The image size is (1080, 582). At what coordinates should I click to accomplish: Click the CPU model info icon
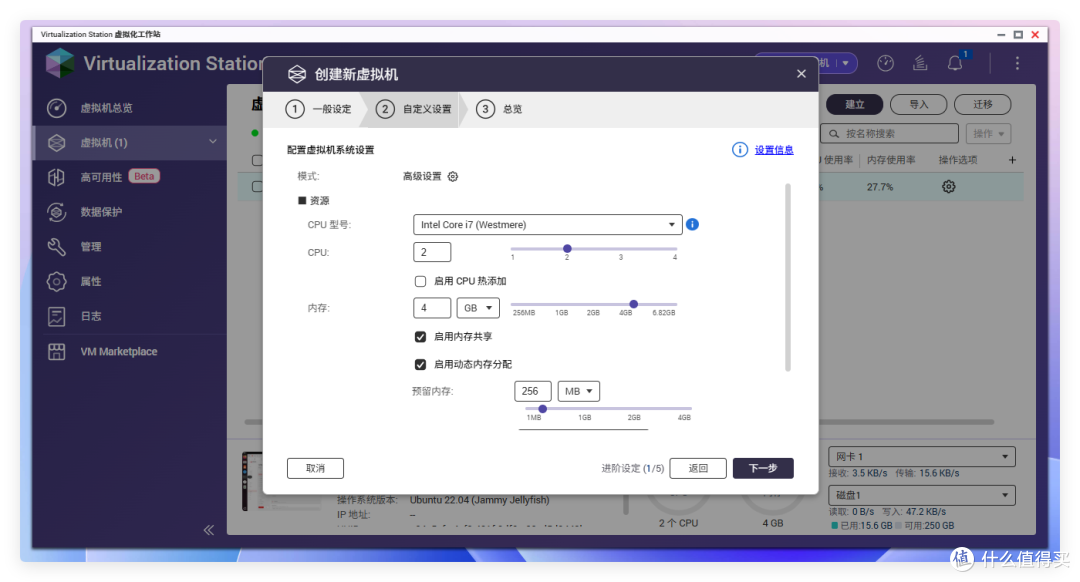pos(692,225)
